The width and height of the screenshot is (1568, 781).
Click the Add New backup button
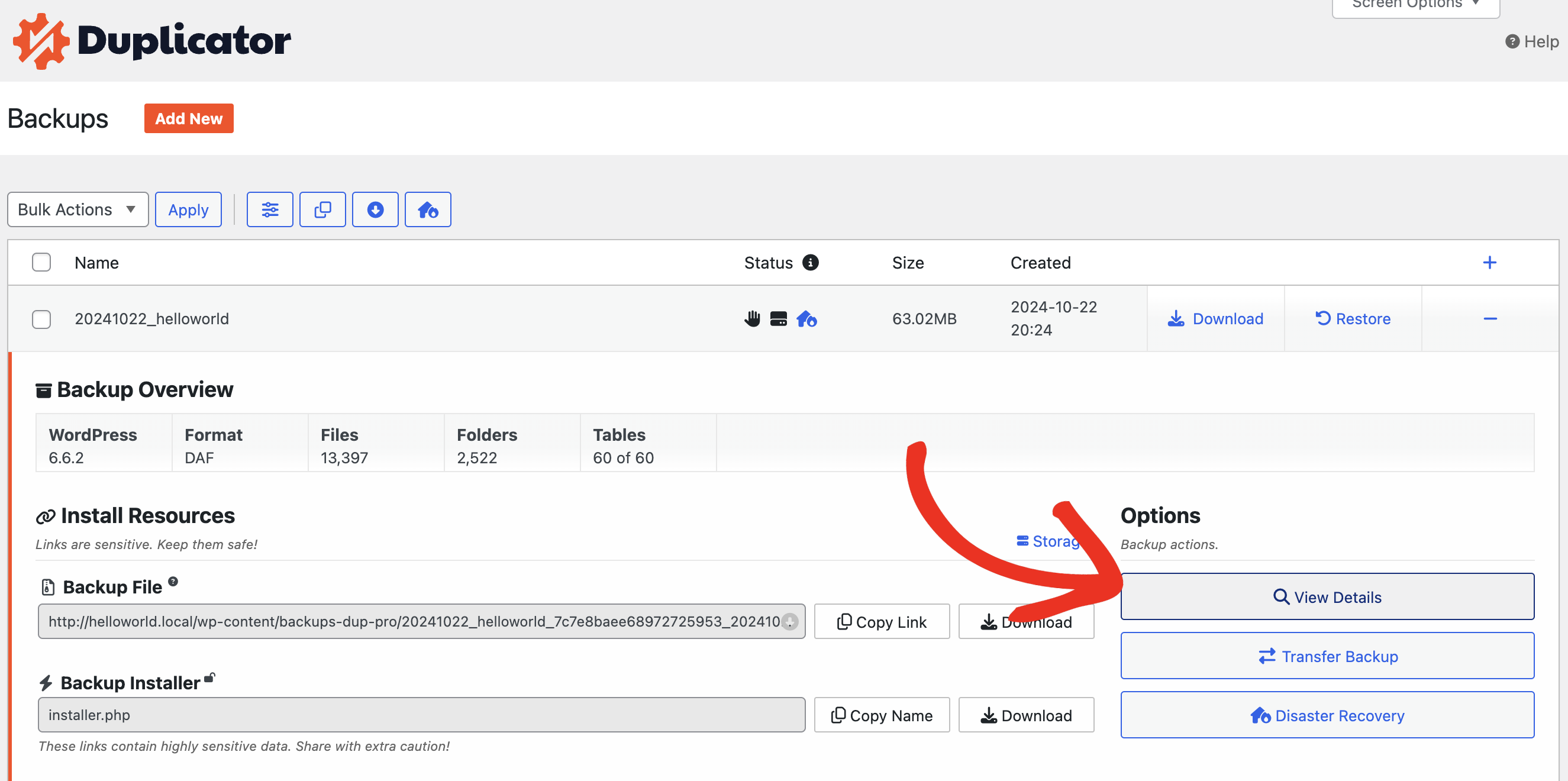(x=189, y=118)
